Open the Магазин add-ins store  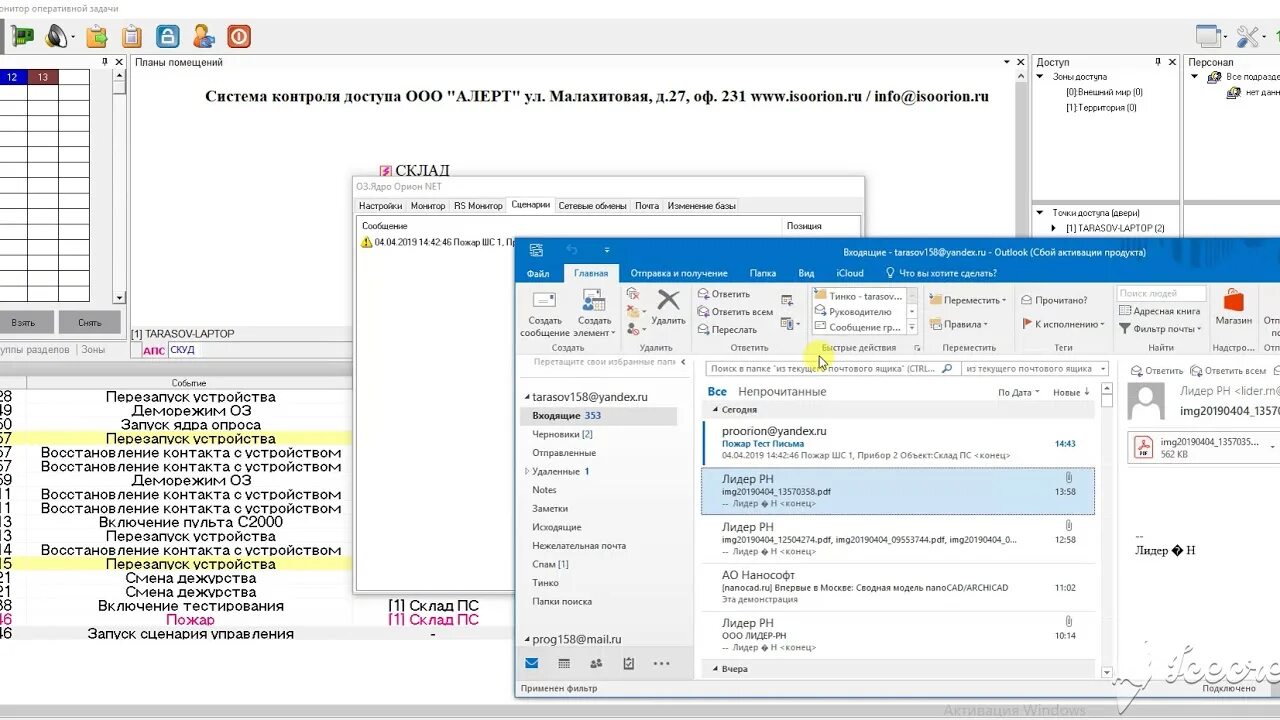click(1233, 308)
